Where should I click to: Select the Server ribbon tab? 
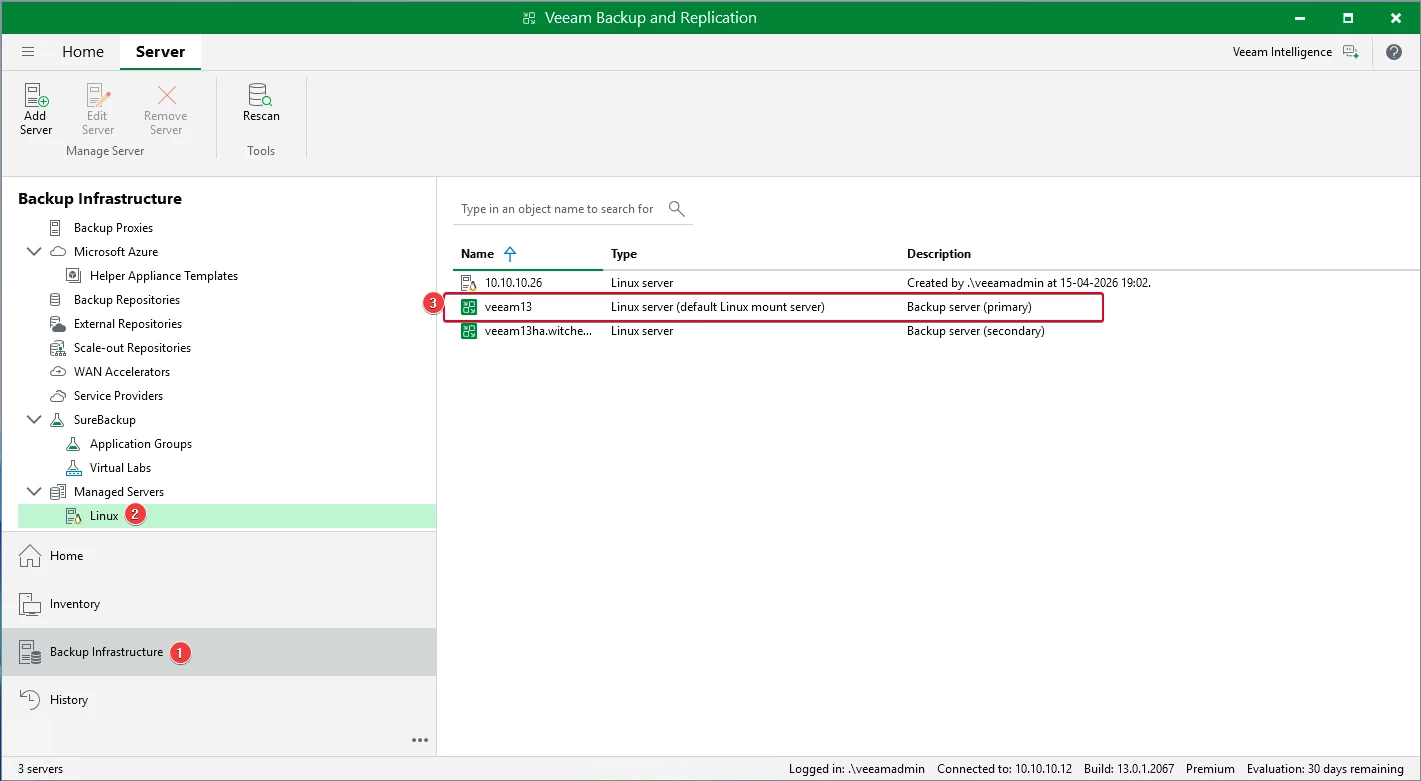[x=160, y=52]
